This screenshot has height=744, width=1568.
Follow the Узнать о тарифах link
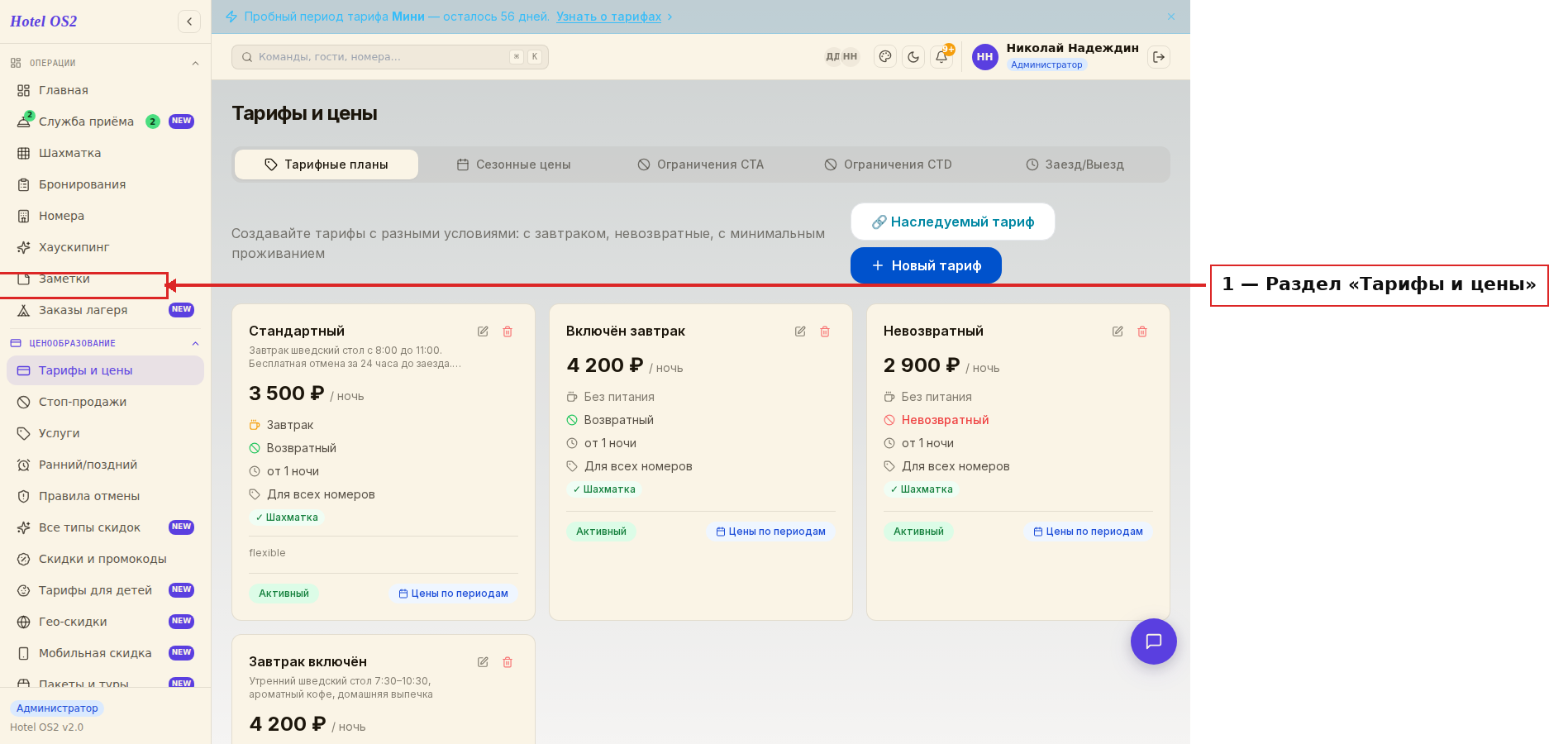(609, 17)
